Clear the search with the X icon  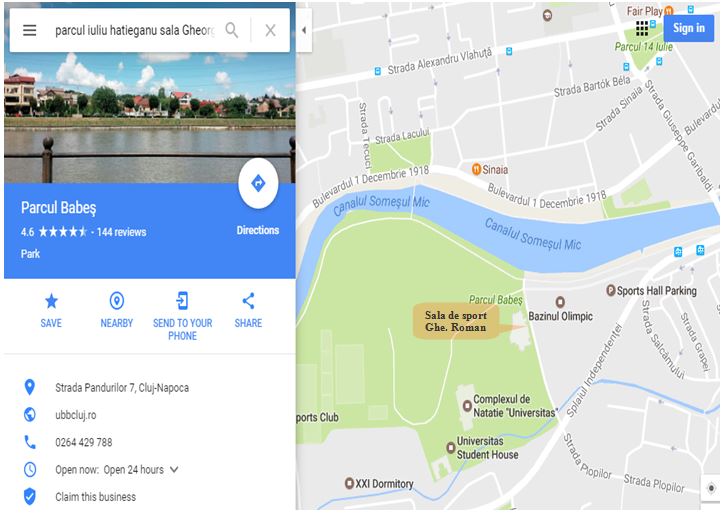pos(271,30)
